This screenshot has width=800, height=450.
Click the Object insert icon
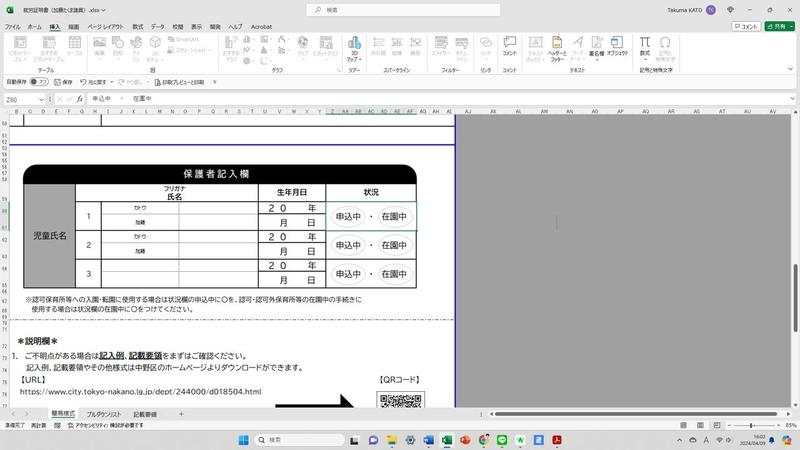pos(617,49)
